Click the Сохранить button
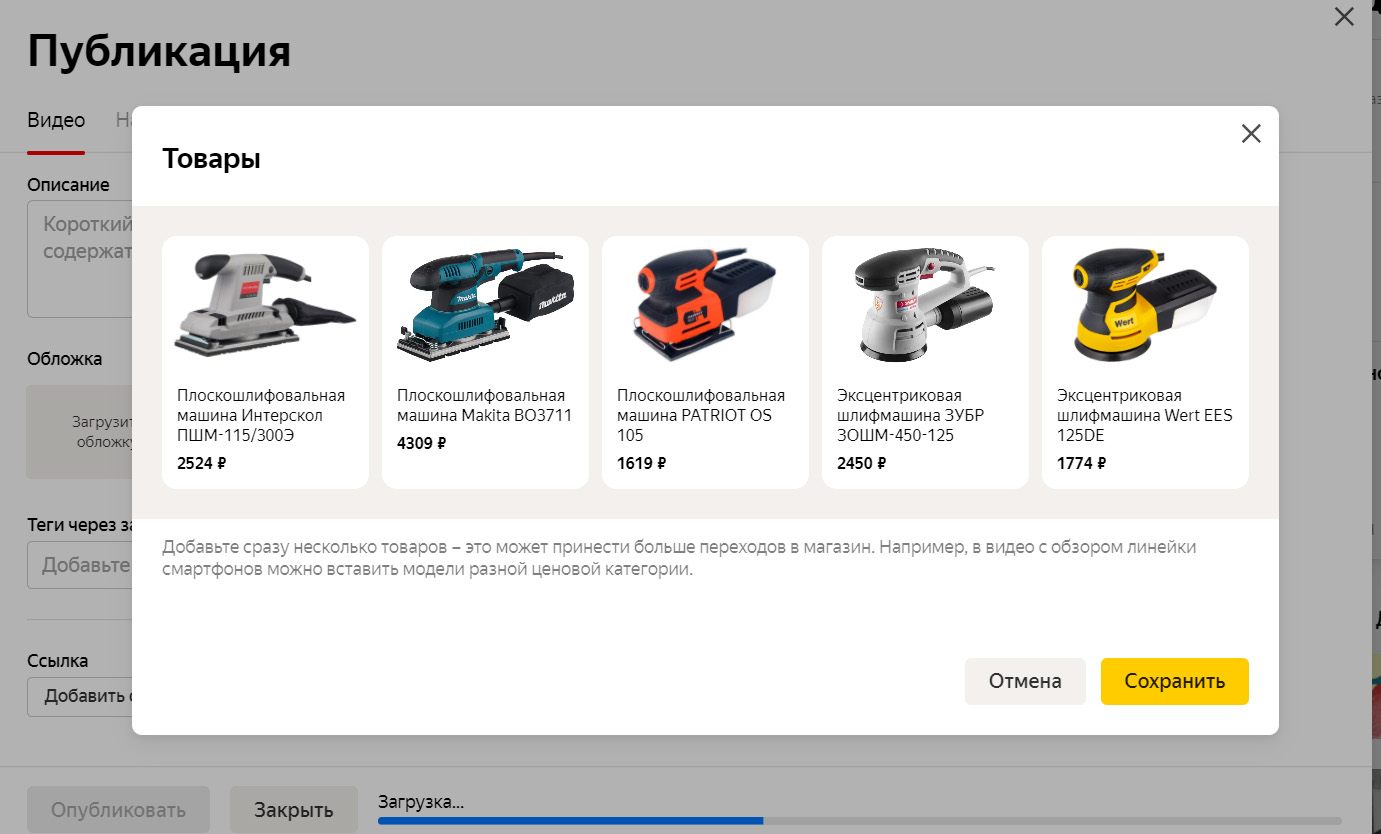The height and width of the screenshot is (834, 1381). tap(1174, 681)
